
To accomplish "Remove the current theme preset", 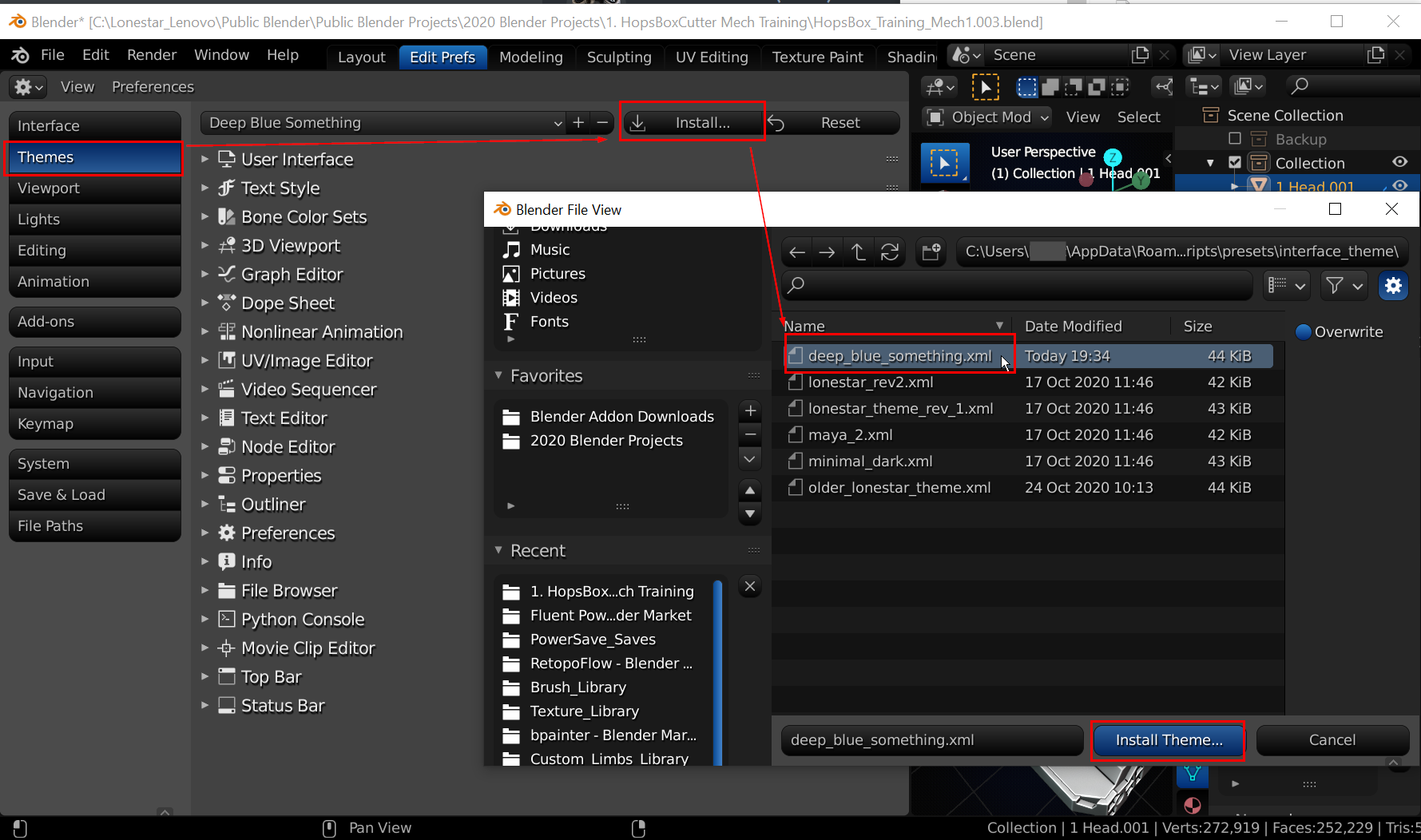I will coord(602,123).
